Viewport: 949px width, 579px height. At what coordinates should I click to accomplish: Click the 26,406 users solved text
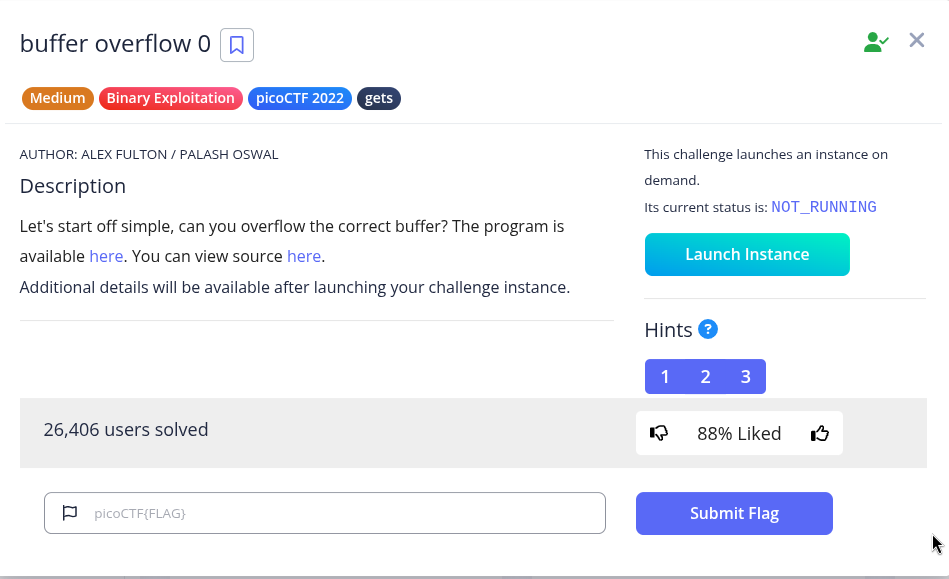[126, 430]
